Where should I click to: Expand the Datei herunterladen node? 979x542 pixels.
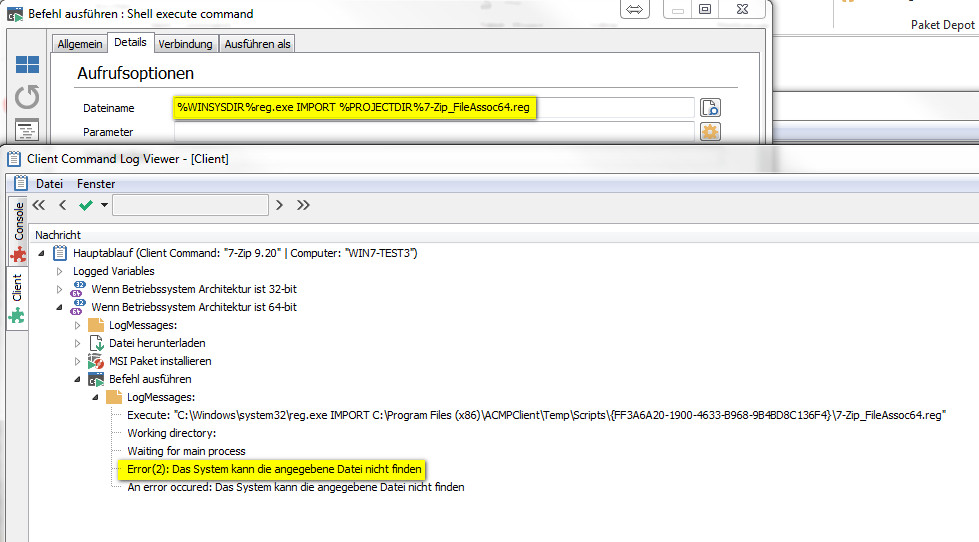tap(77, 343)
